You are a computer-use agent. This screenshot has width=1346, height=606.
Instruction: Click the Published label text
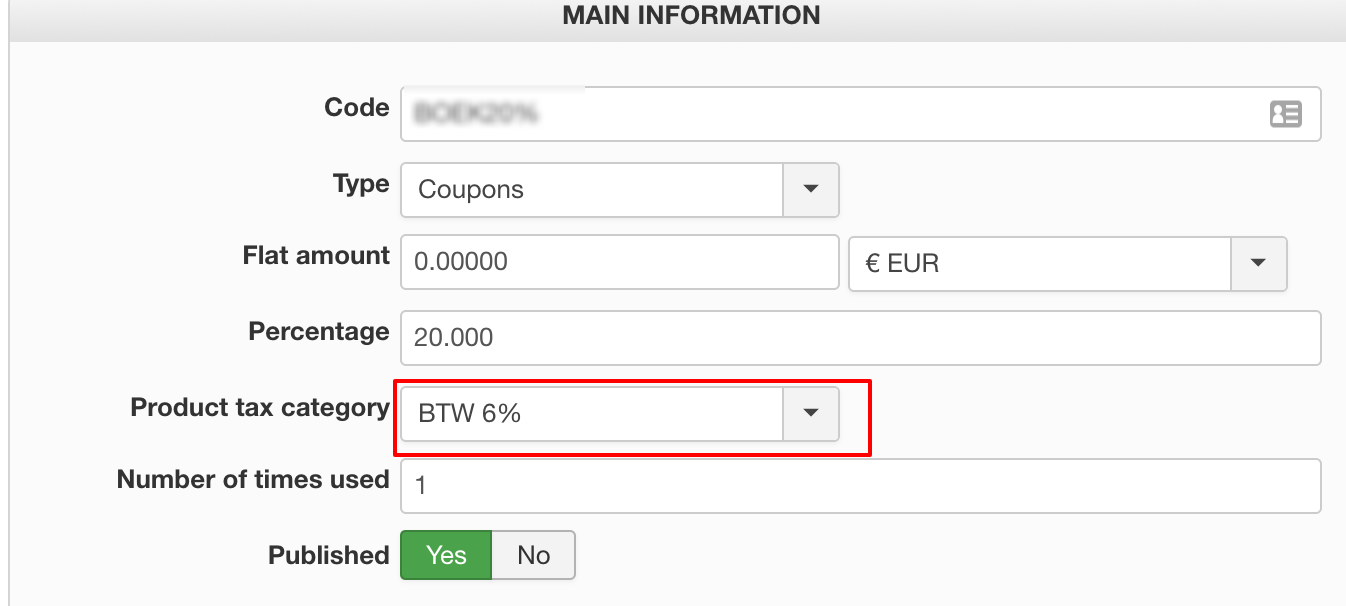coord(328,556)
